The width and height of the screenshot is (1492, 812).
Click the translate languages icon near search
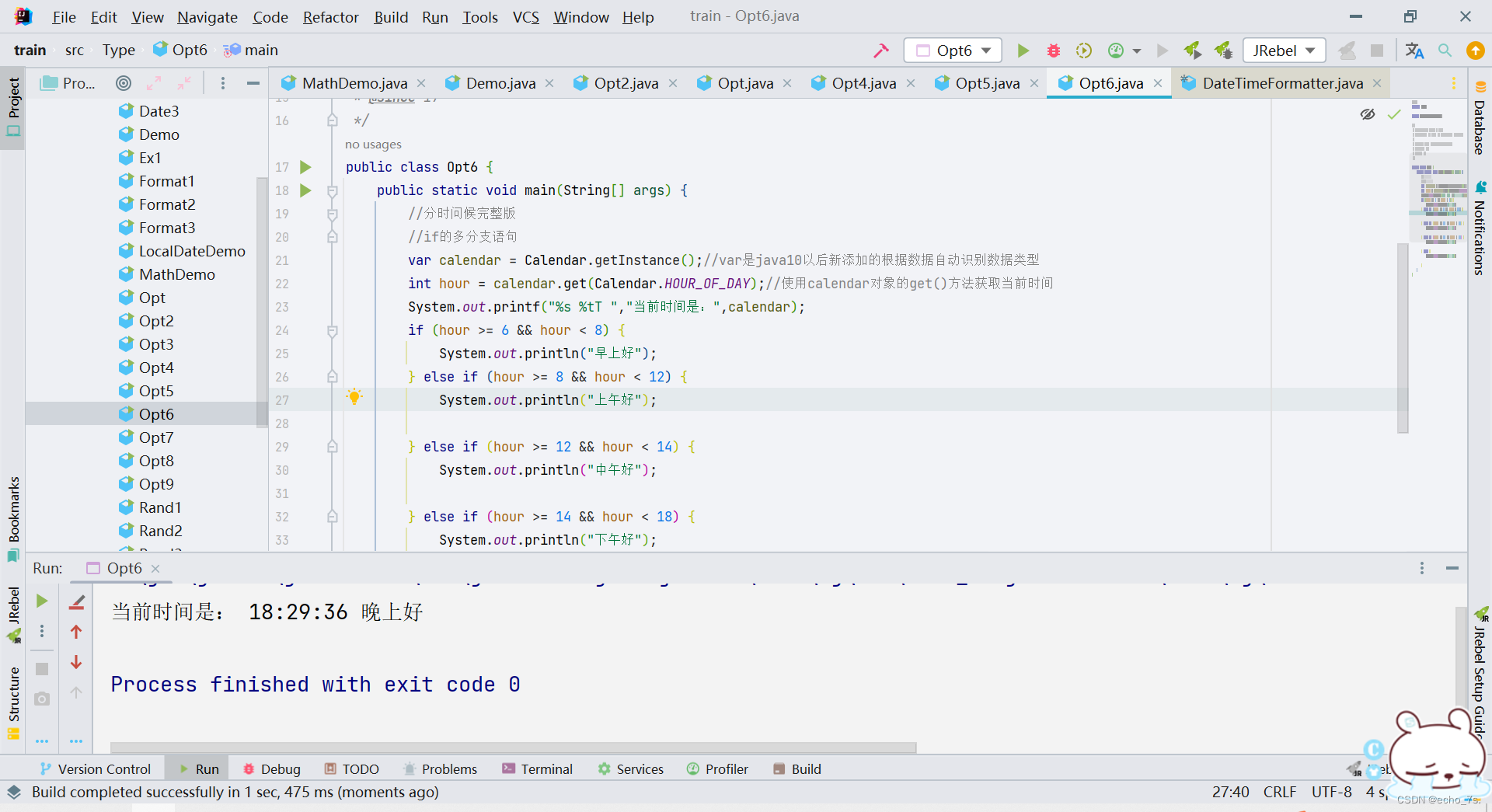(x=1414, y=50)
